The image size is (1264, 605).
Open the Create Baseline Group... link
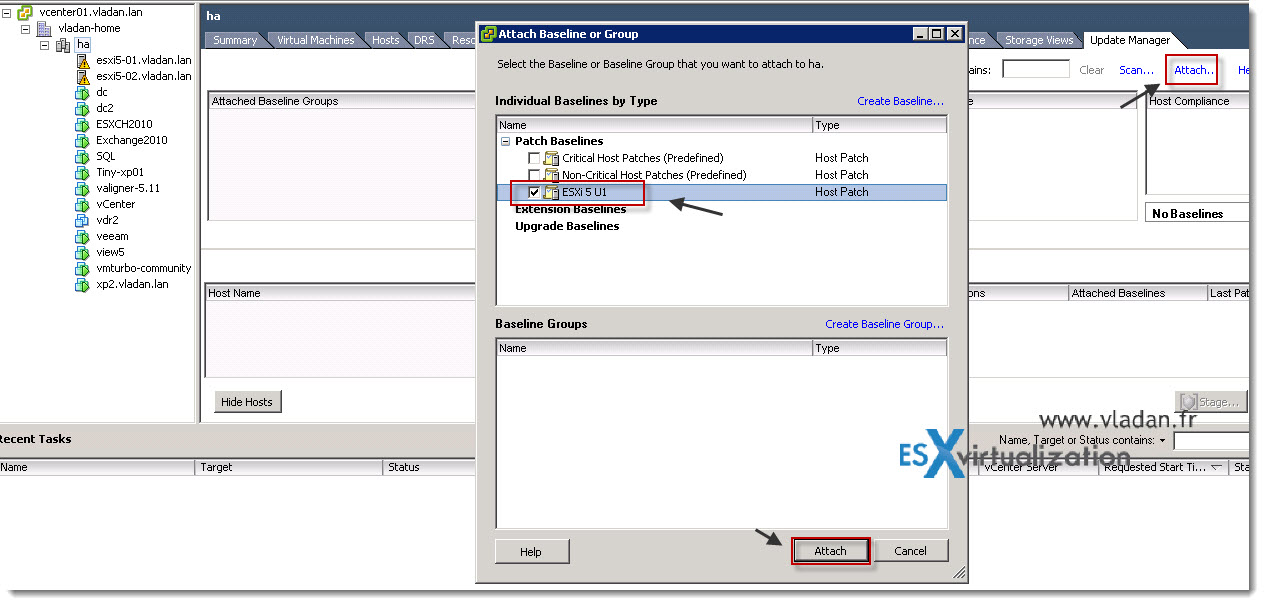884,324
